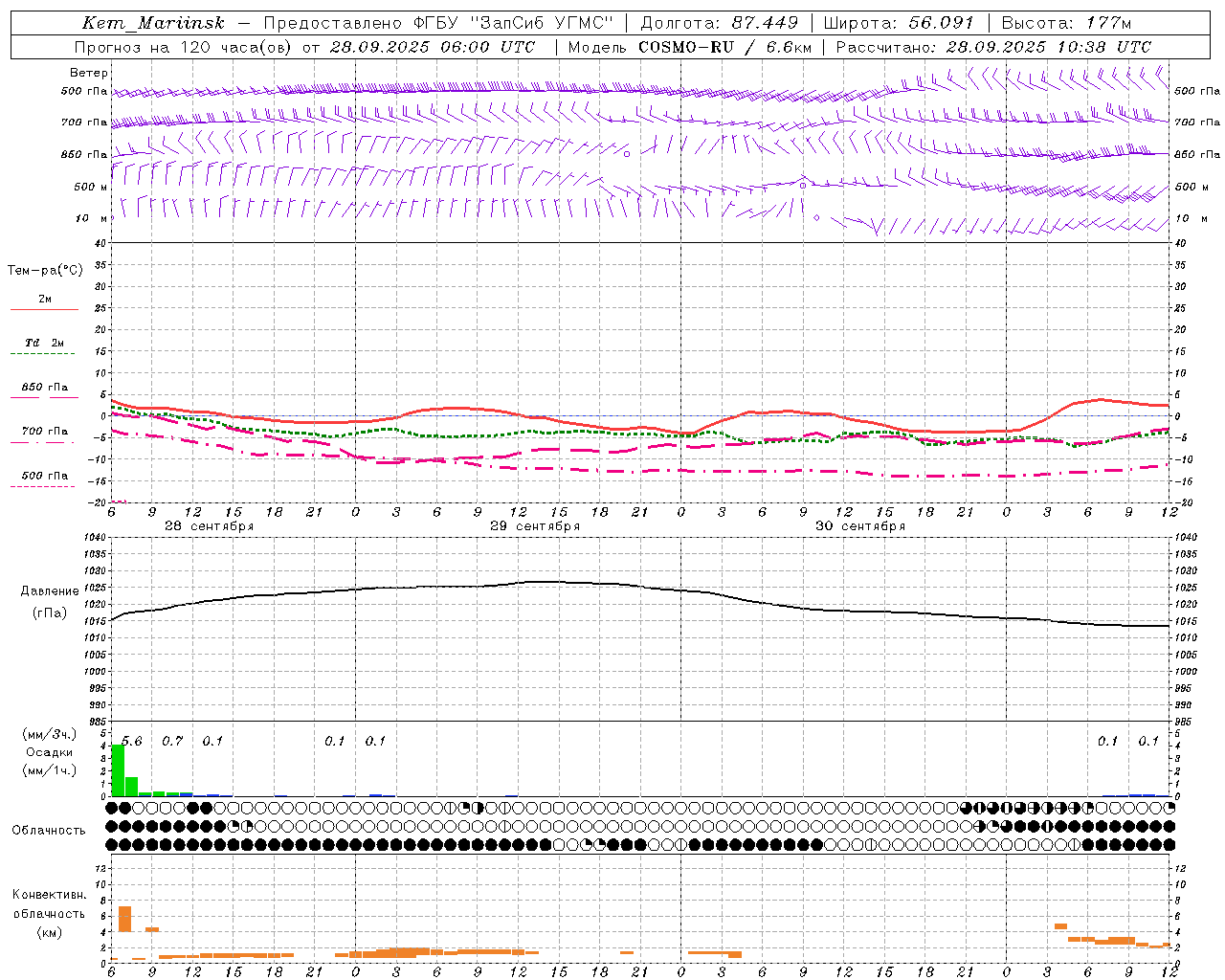Viewport: 1225px width, 980px height.
Task: Select the elevation text Высота: 177м
Action: [1065, 23]
